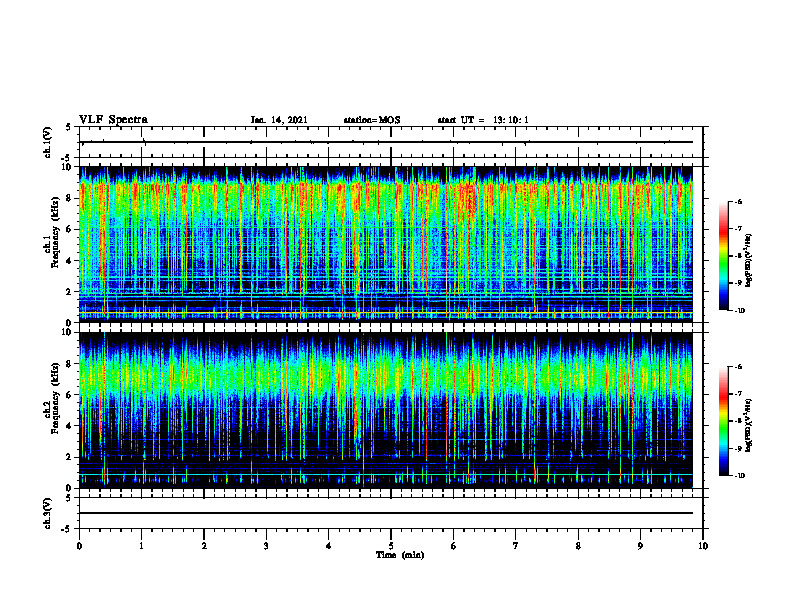792x612 pixels.
Task: Click the time axis tick label "6"
Action: click(454, 546)
